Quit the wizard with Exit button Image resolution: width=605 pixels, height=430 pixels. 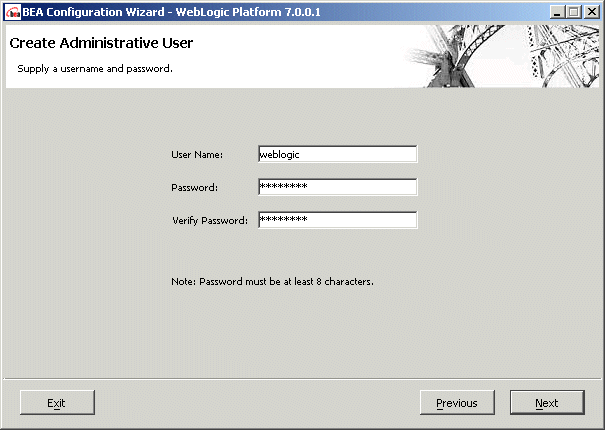coord(57,403)
